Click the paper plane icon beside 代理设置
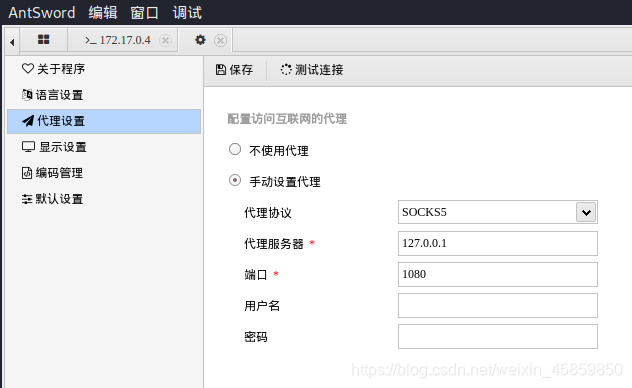This screenshot has height=388, width=632. point(28,121)
